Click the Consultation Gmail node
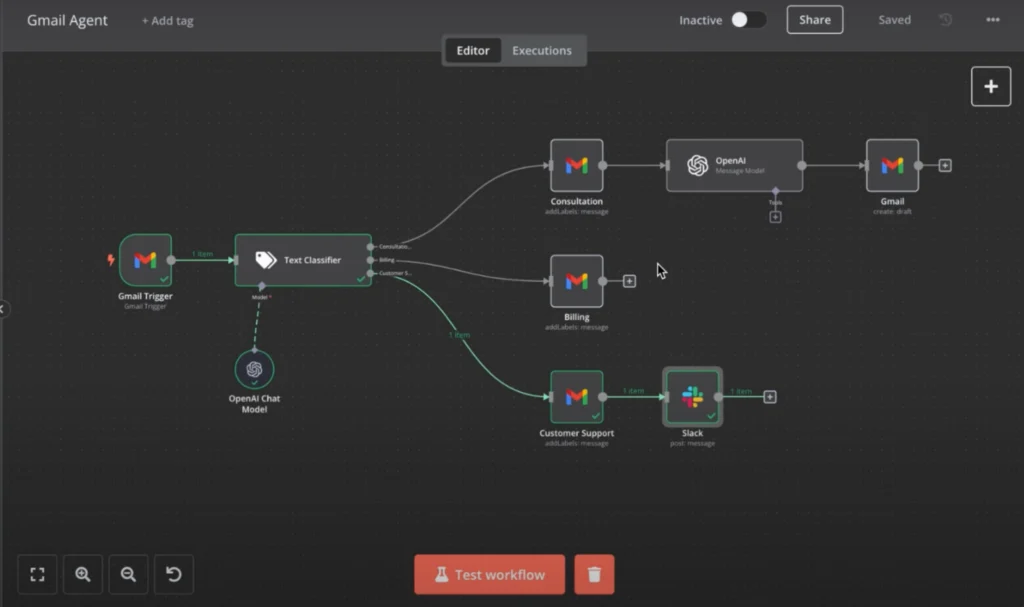This screenshot has height=607, width=1024. pos(576,165)
